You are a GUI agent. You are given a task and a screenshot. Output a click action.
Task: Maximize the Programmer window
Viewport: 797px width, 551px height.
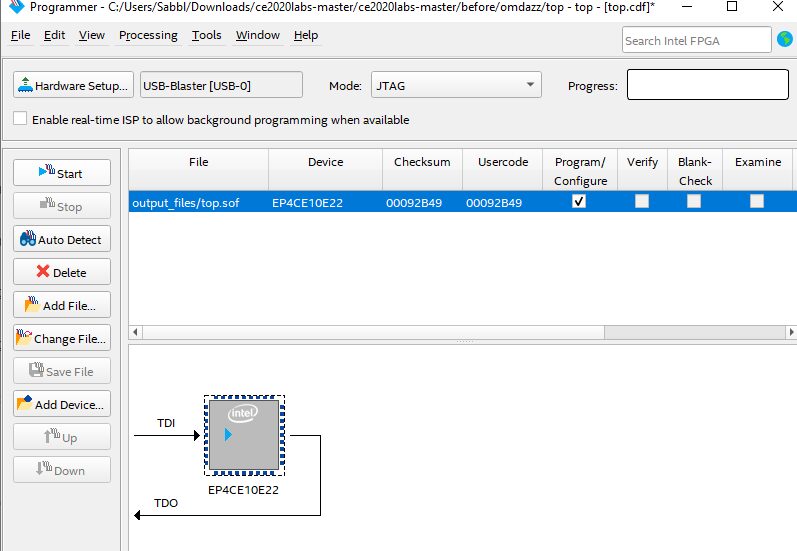click(x=732, y=7)
